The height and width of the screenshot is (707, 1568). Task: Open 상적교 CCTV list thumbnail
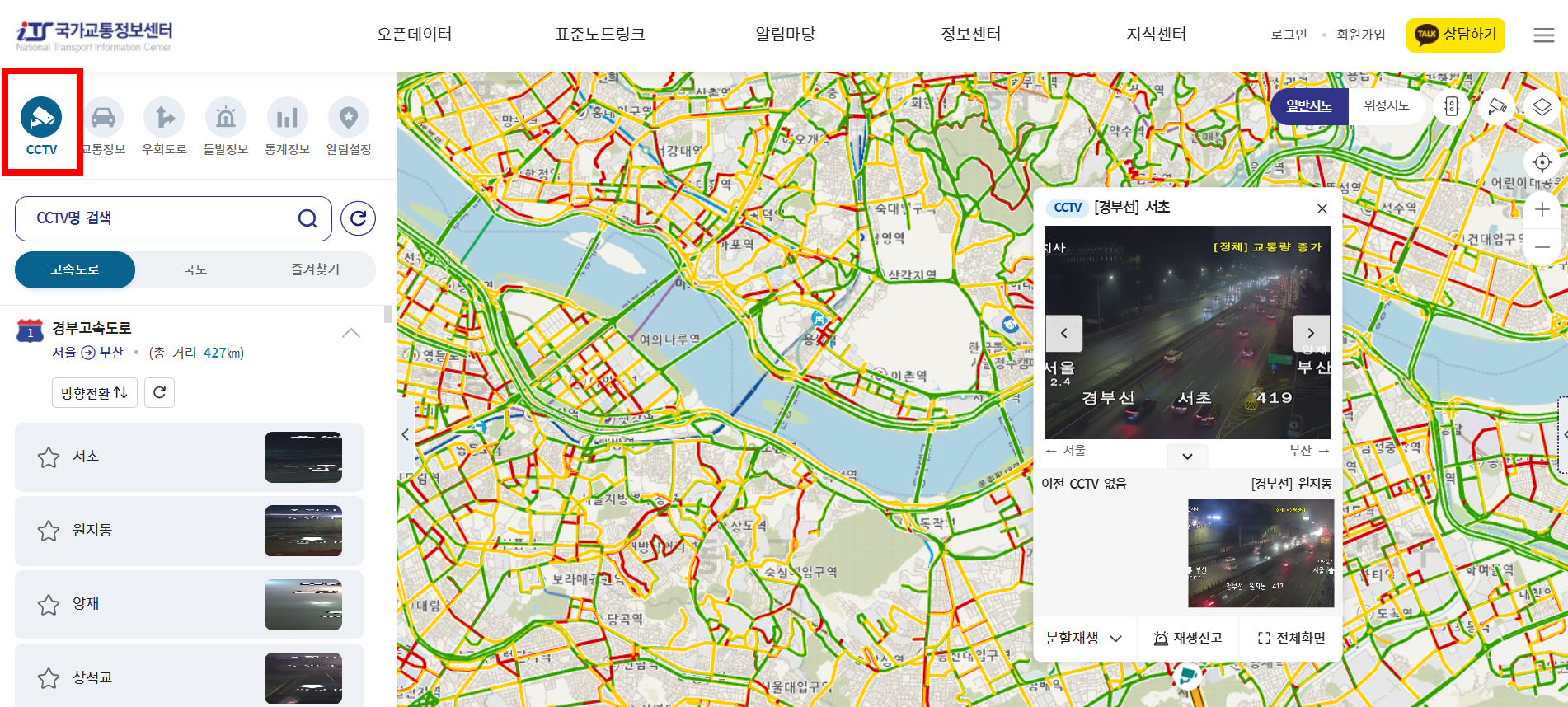303,678
